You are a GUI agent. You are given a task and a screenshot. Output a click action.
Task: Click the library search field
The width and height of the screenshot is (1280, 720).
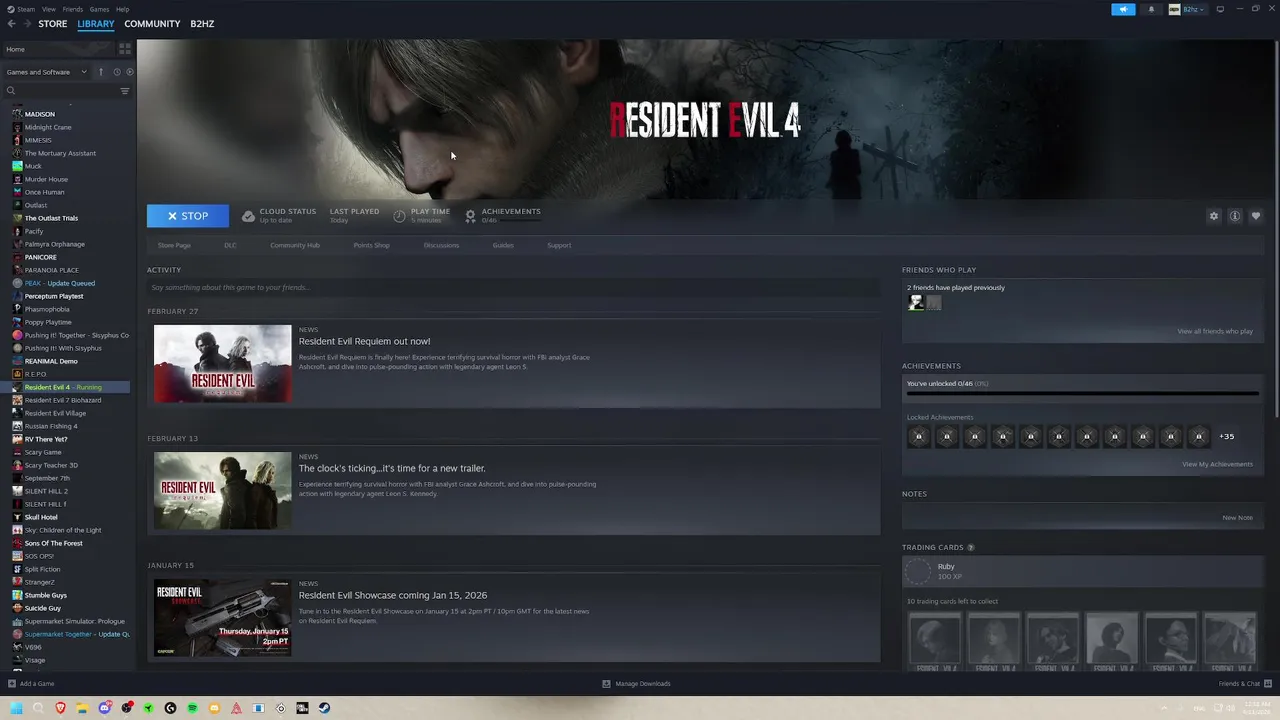(60, 91)
